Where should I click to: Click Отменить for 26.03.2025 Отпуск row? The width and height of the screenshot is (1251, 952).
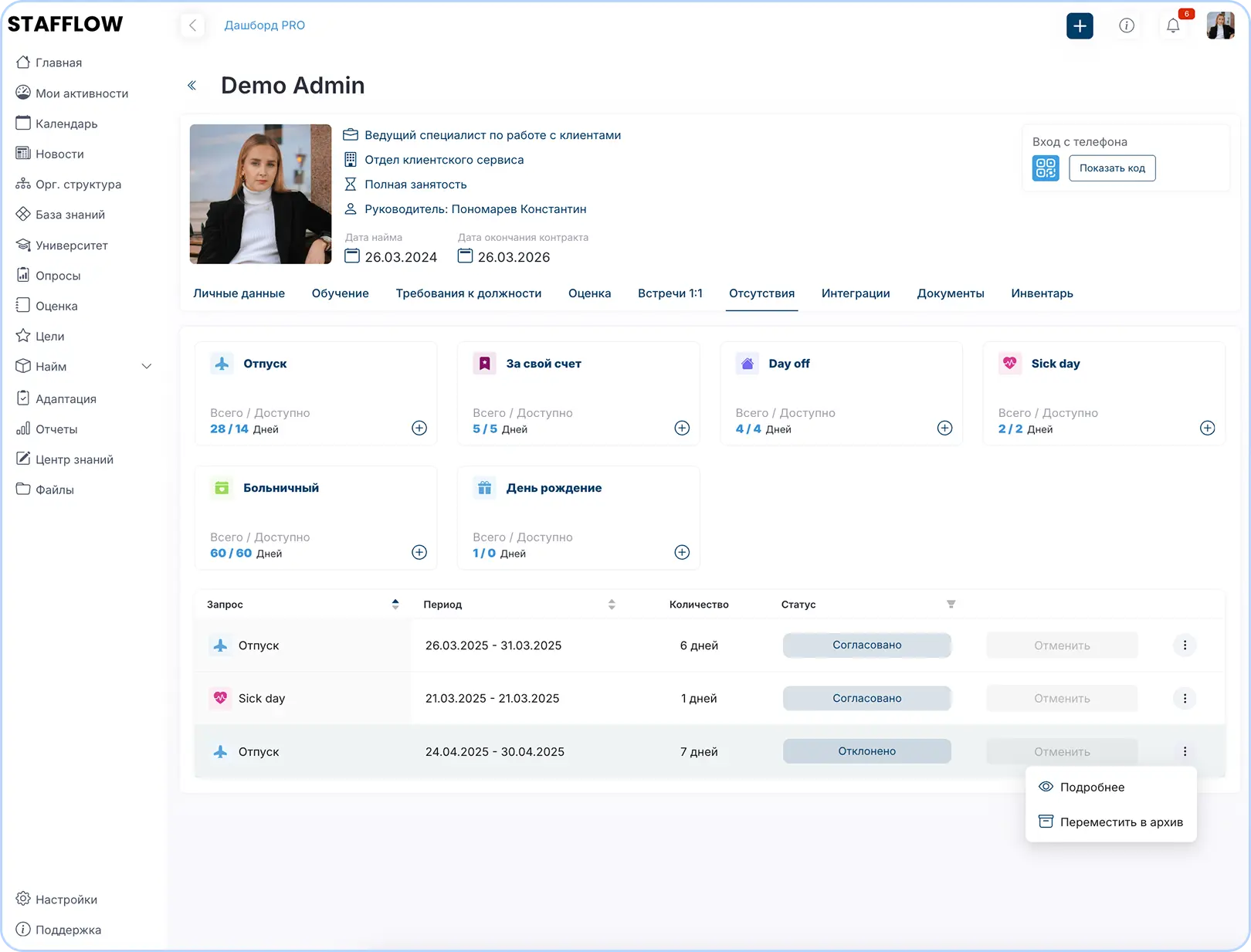1062,645
